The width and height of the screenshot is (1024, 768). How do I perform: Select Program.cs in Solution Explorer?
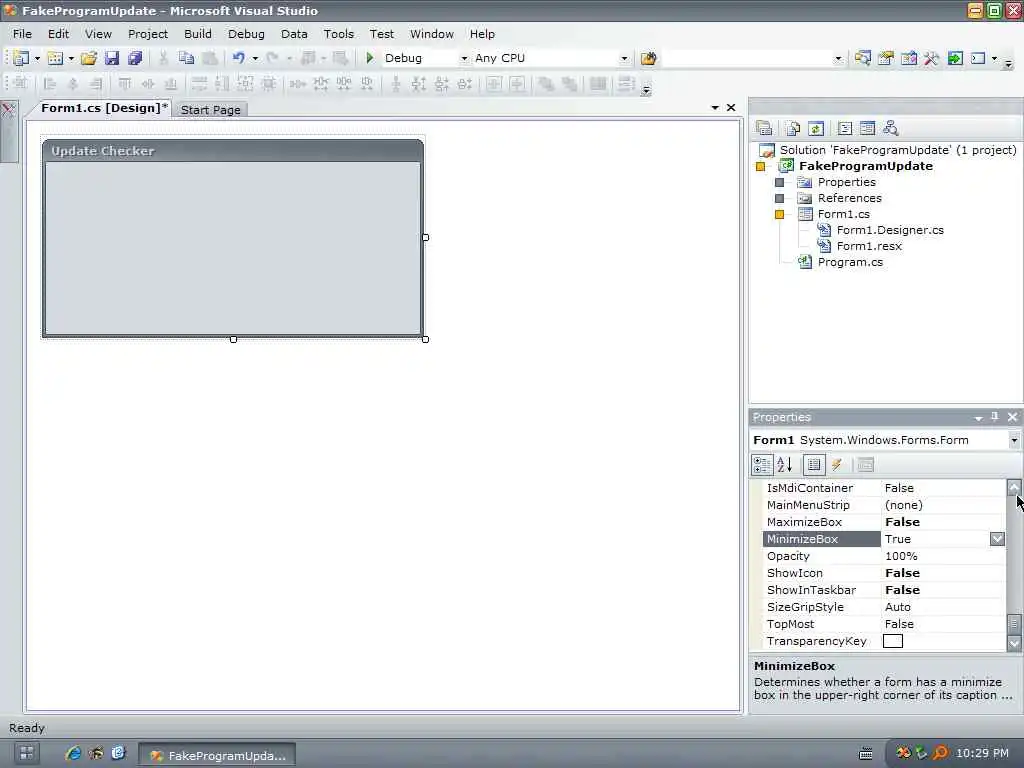850,262
